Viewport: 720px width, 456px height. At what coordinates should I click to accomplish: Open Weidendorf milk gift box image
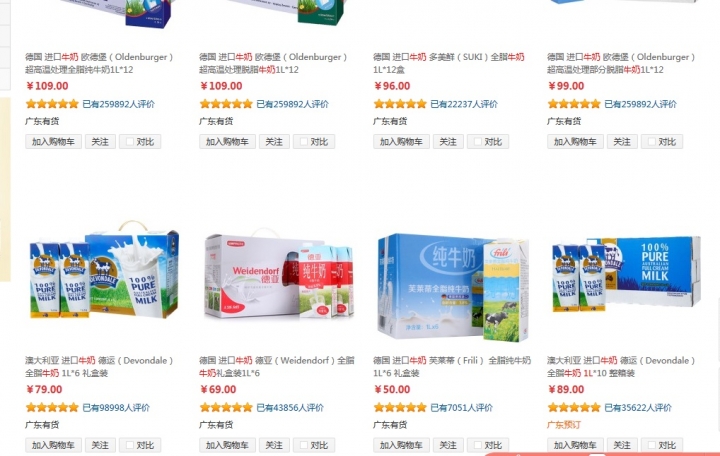click(279, 274)
